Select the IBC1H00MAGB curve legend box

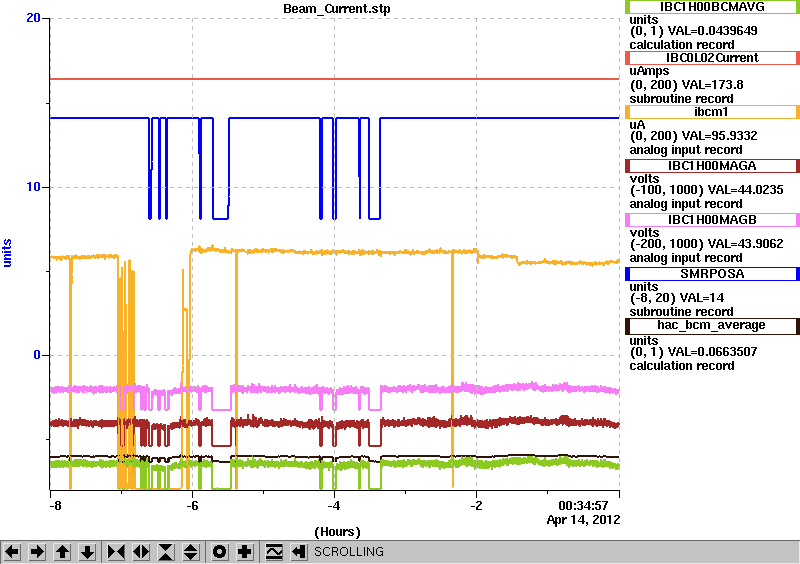point(712,220)
